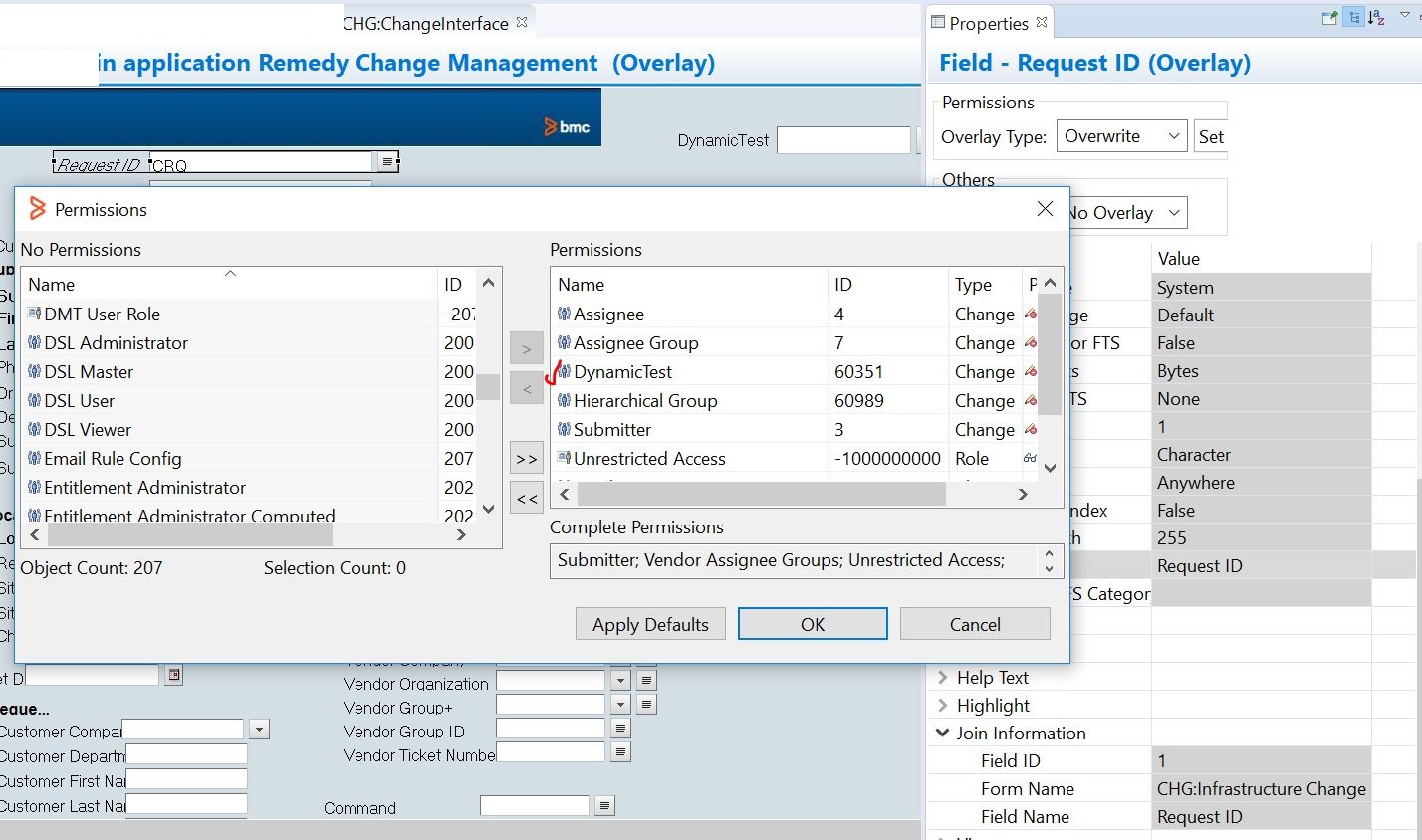The image size is (1422, 840).
Task: Select the Assignee Group permission row
Action: click(795, 342)
